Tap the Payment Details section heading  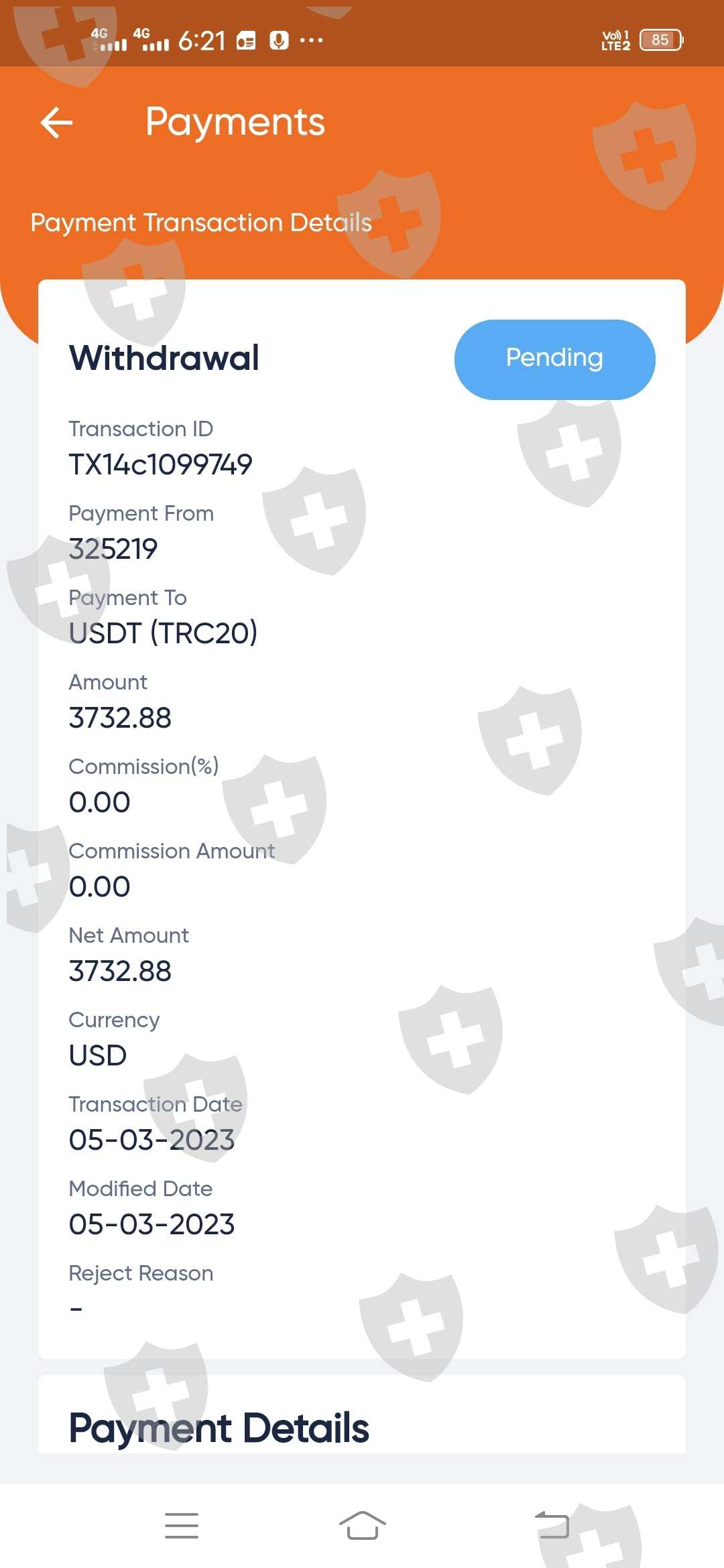(x=219, y=1428)
